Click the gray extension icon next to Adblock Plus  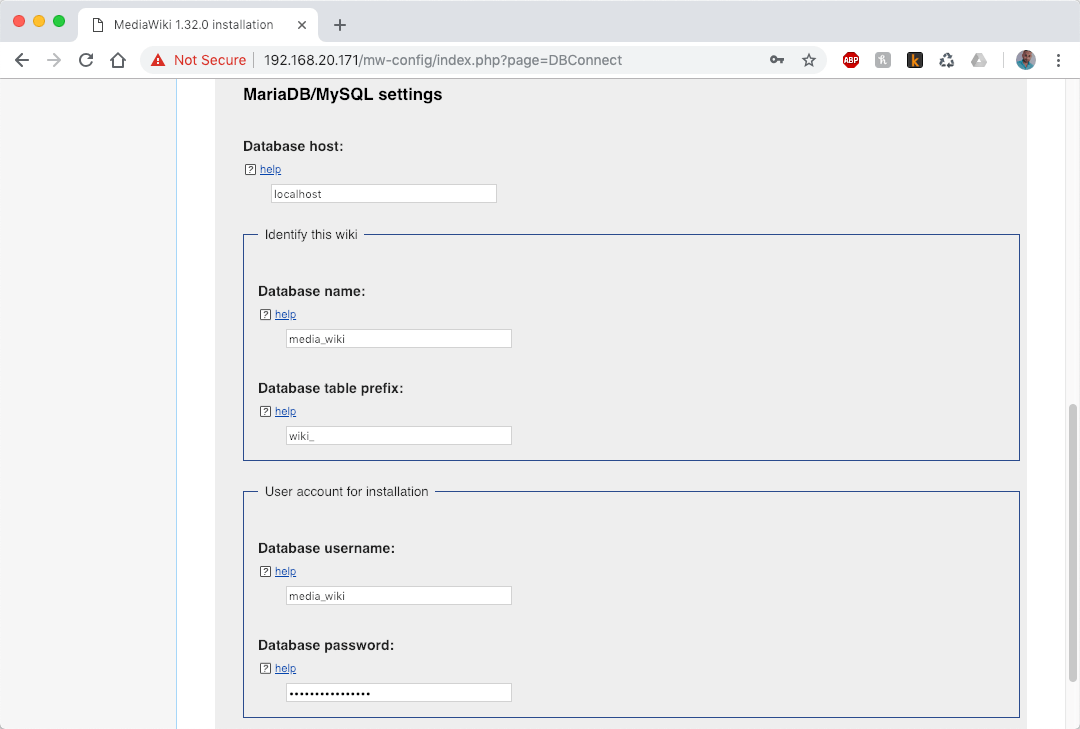click(x=882, y=60)
